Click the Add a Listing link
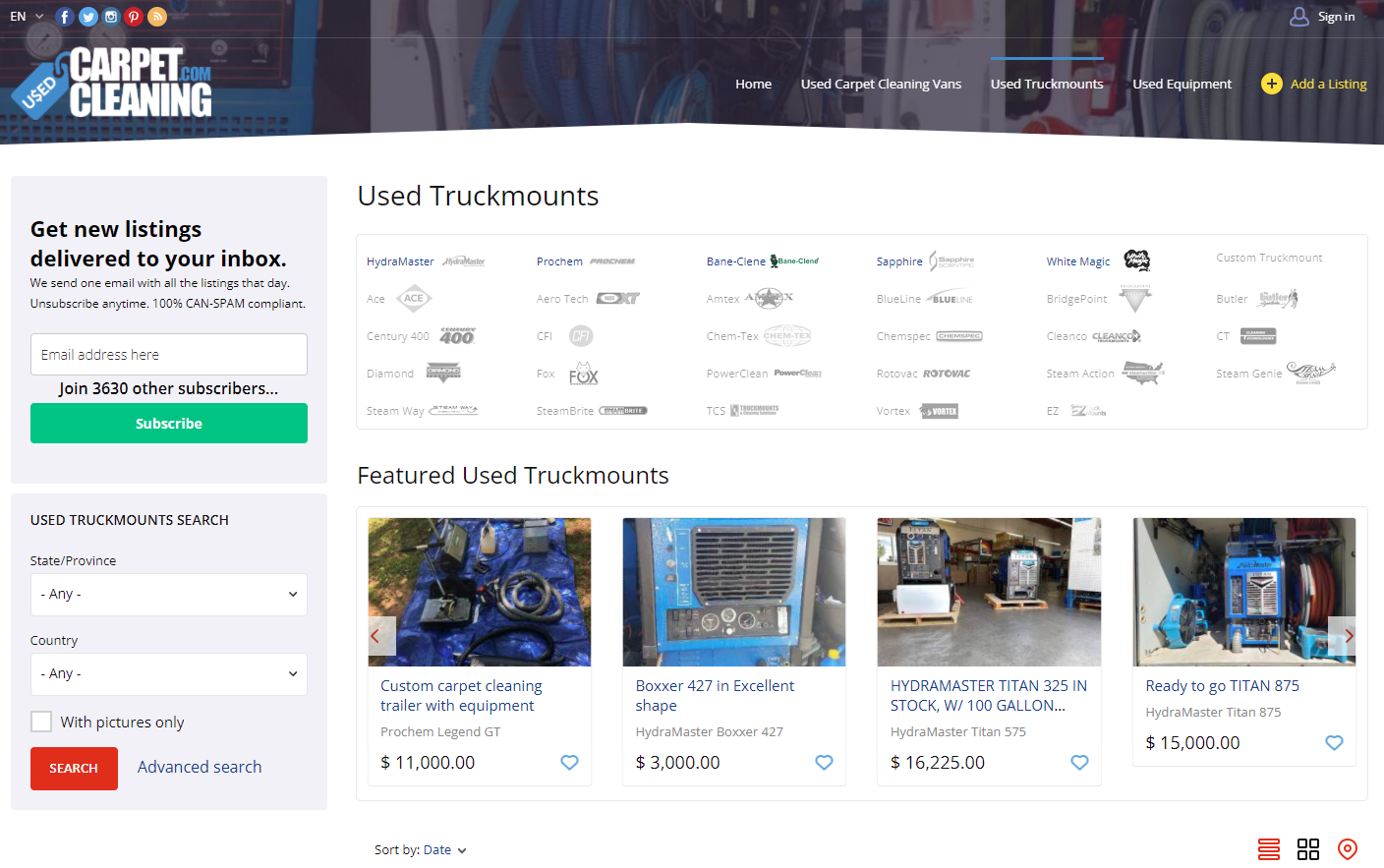Viewport: 1384px width, 868px height. [x=1329, y=85]
